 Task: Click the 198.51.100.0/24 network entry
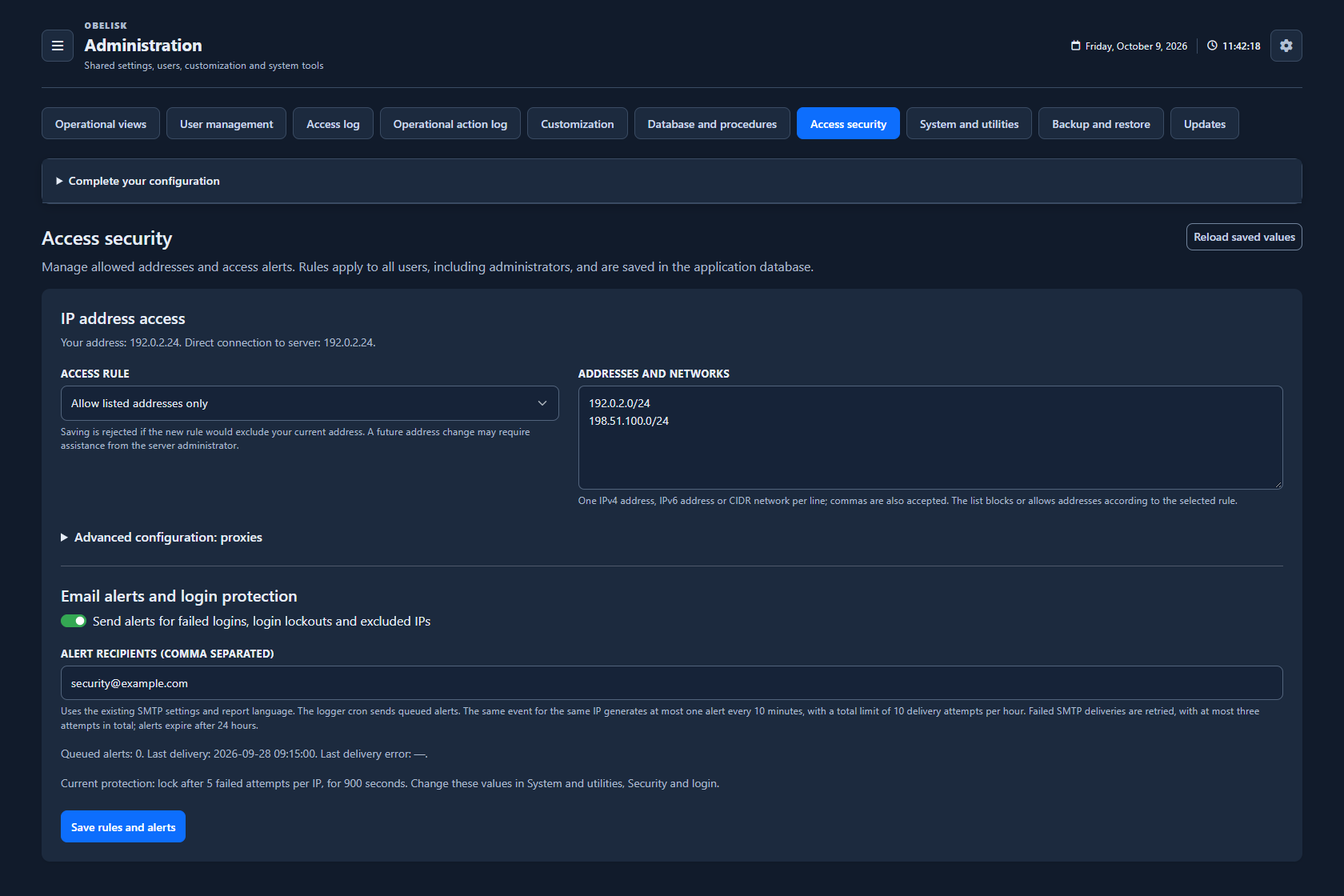coord(629,421)
